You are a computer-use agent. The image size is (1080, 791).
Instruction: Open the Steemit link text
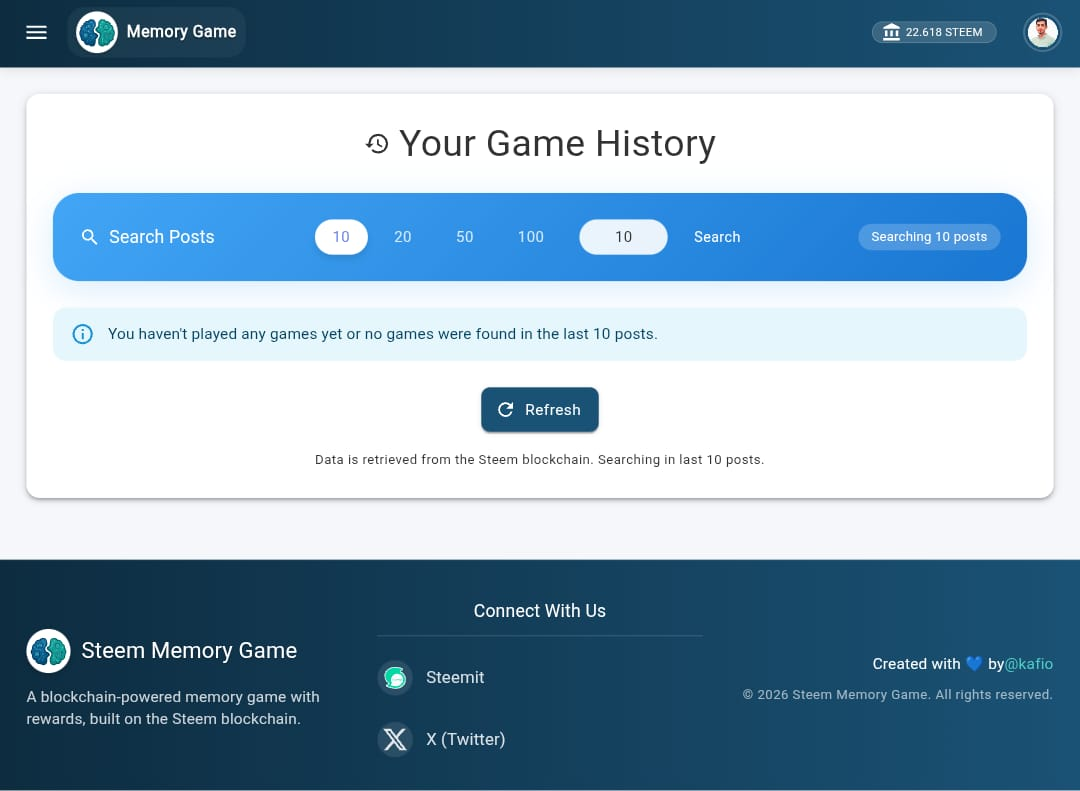pyautogui.click(x=455, y=678)
